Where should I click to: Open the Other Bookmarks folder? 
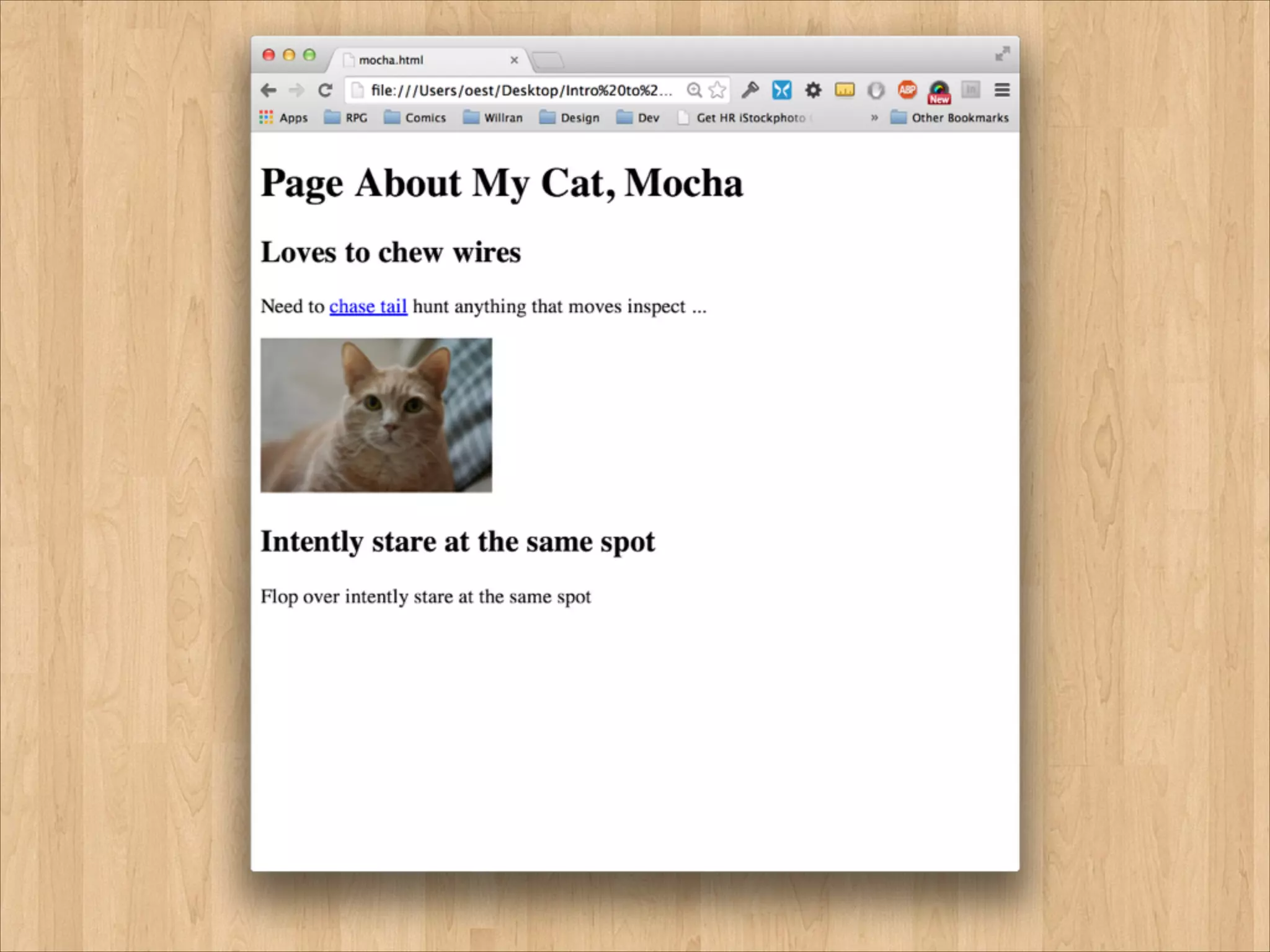click(x=949, y=118)
